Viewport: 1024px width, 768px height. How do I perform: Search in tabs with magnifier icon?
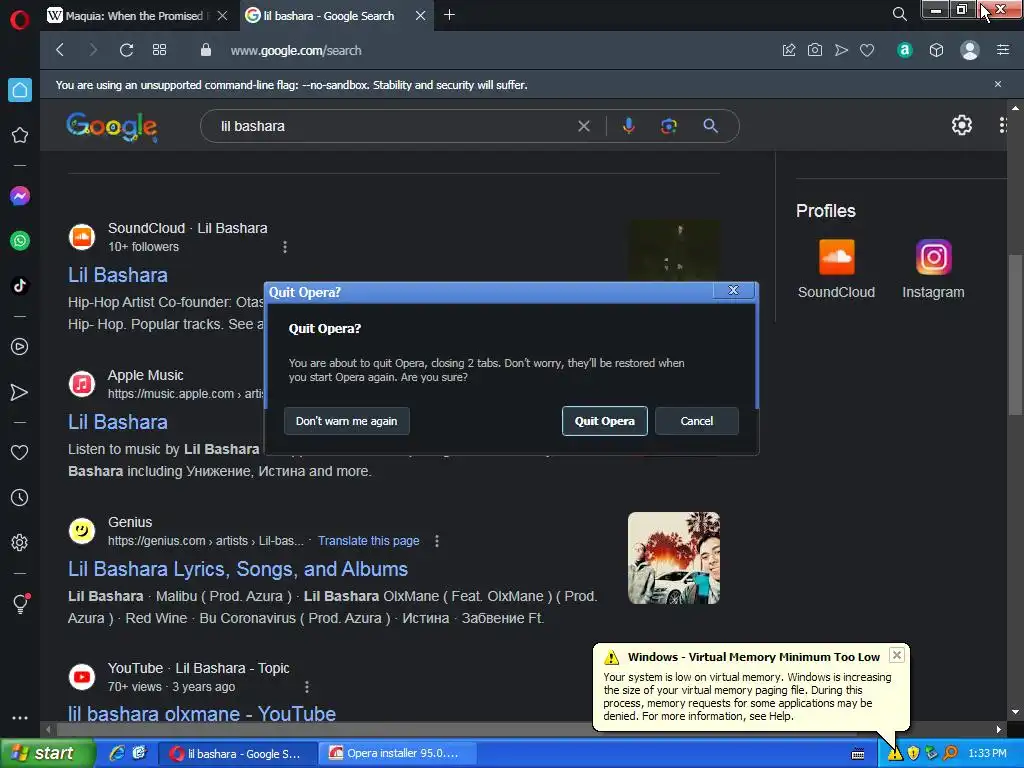(899, 14)
